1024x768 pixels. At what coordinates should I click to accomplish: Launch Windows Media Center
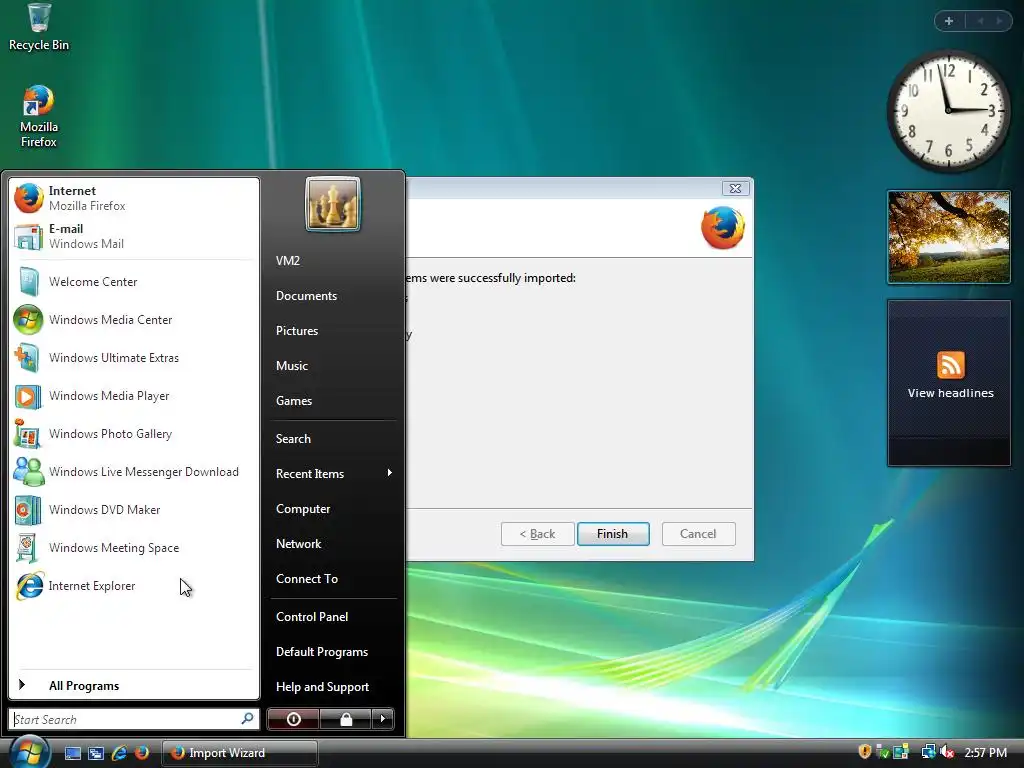pyautogui.click(x=135, y=319)
